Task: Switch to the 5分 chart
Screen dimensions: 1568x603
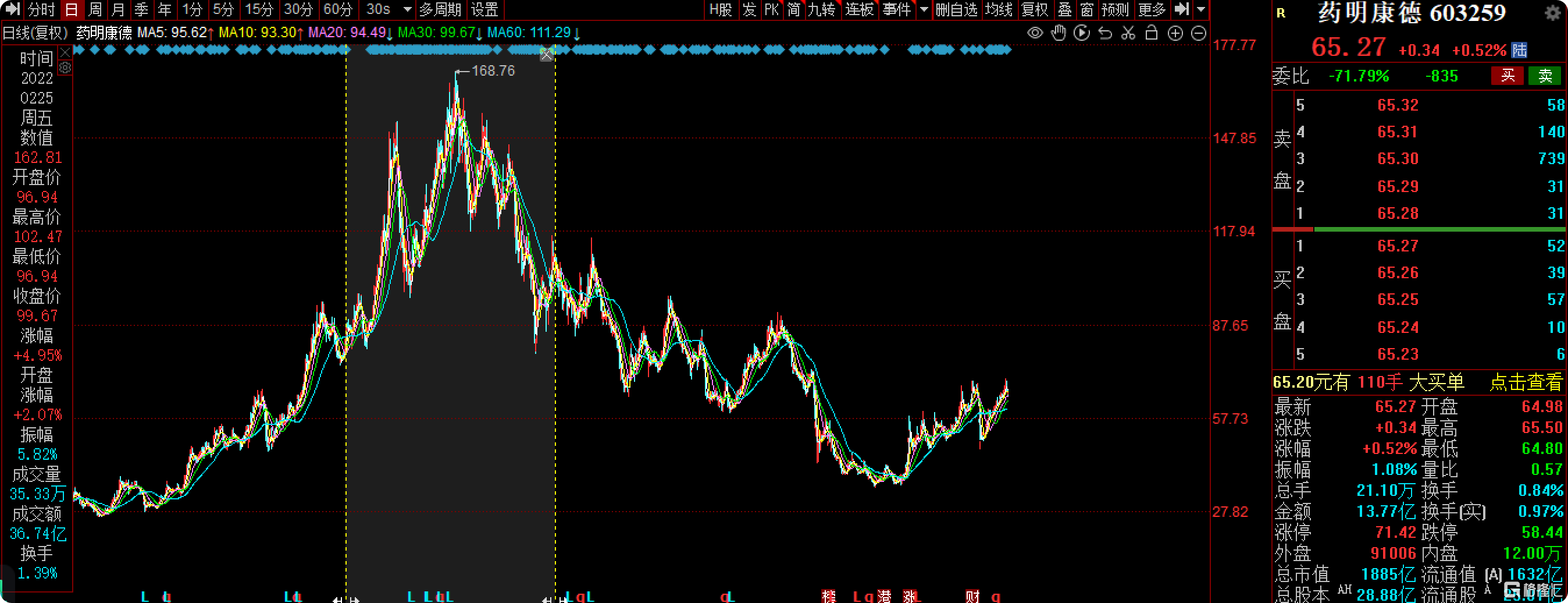Action: 223,9
